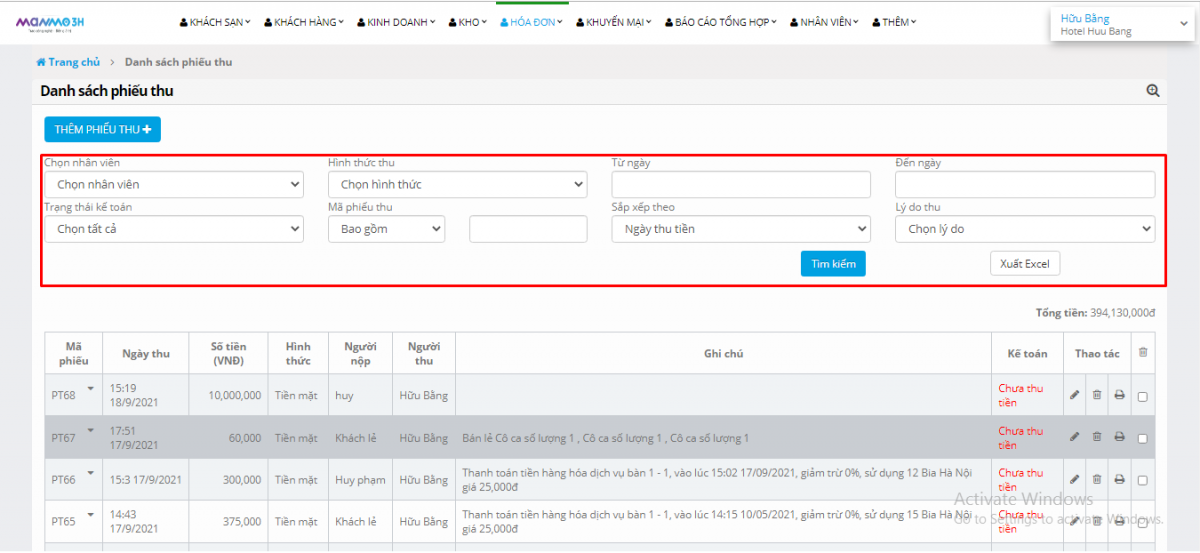Click the zoom magnifier icon beside page title

(x=1153, y=91)
